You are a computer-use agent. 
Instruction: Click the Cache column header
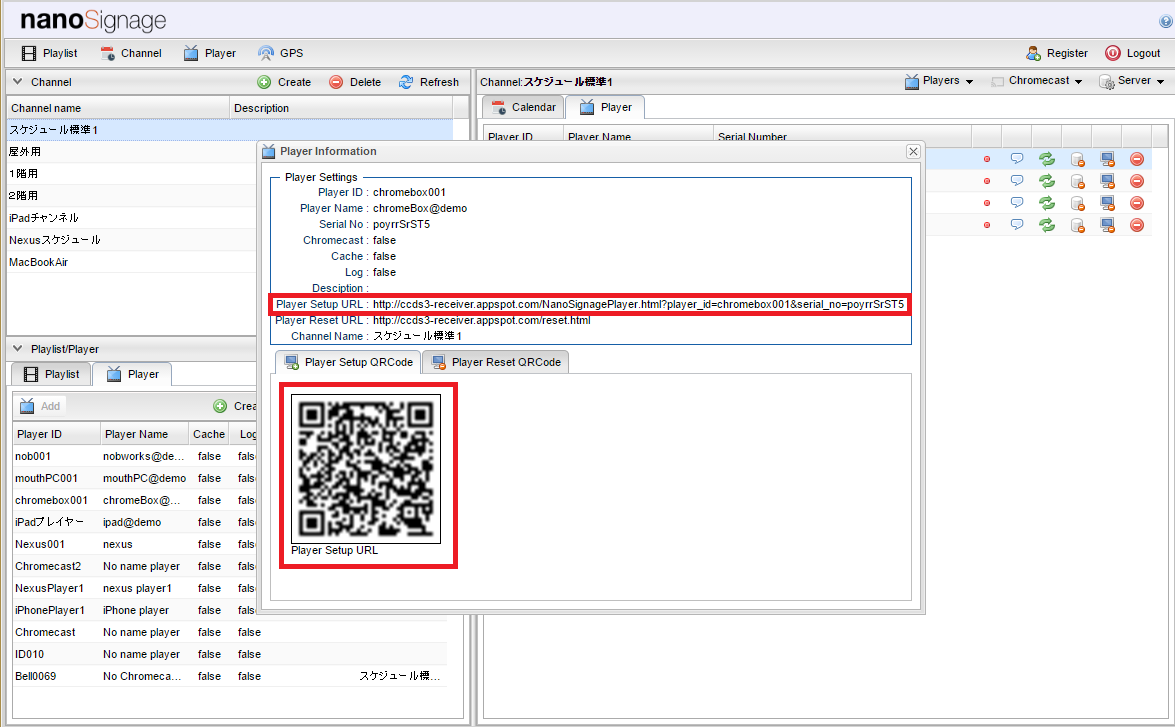(x=209, y=434)
